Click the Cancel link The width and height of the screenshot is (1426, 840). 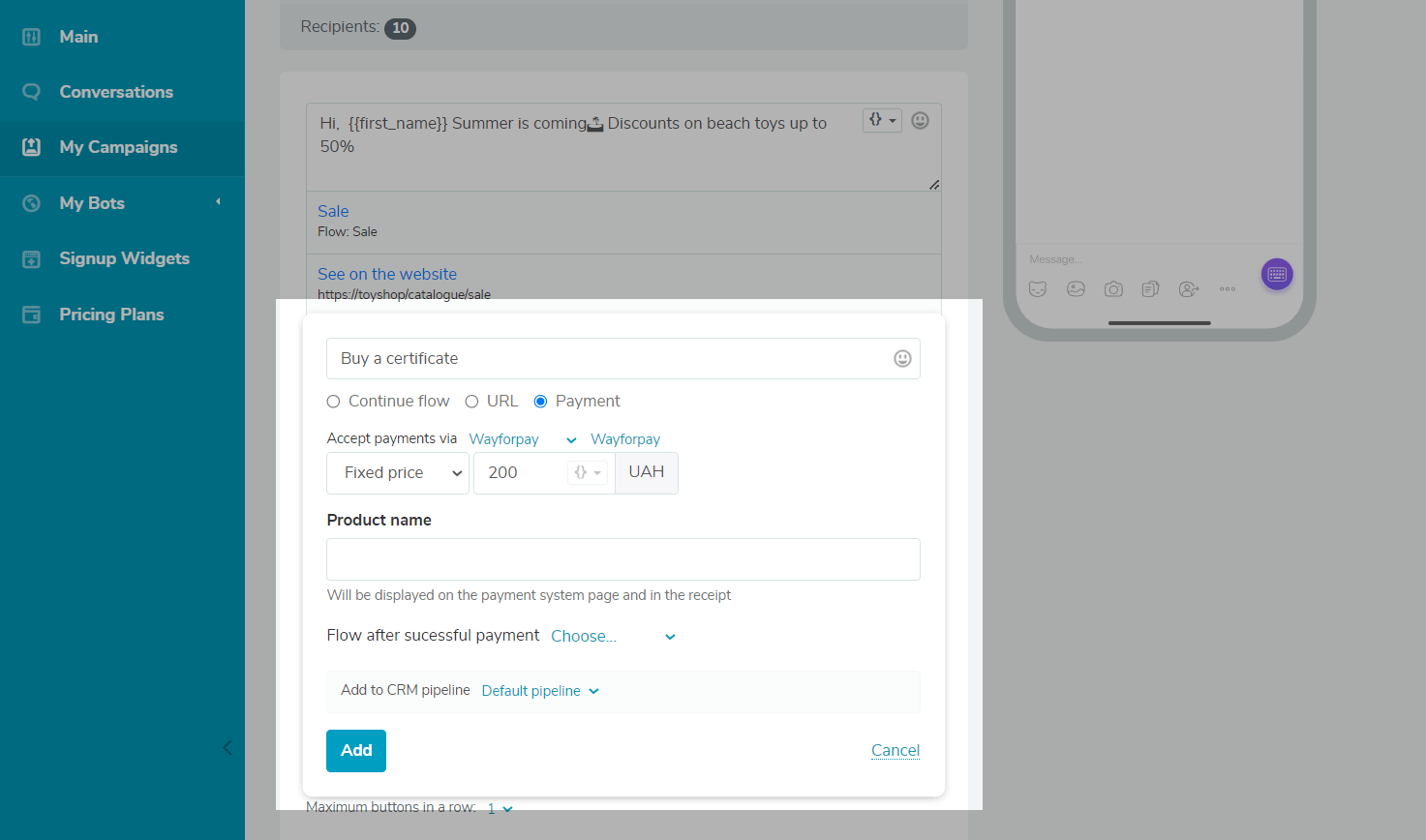pos(895,751)
